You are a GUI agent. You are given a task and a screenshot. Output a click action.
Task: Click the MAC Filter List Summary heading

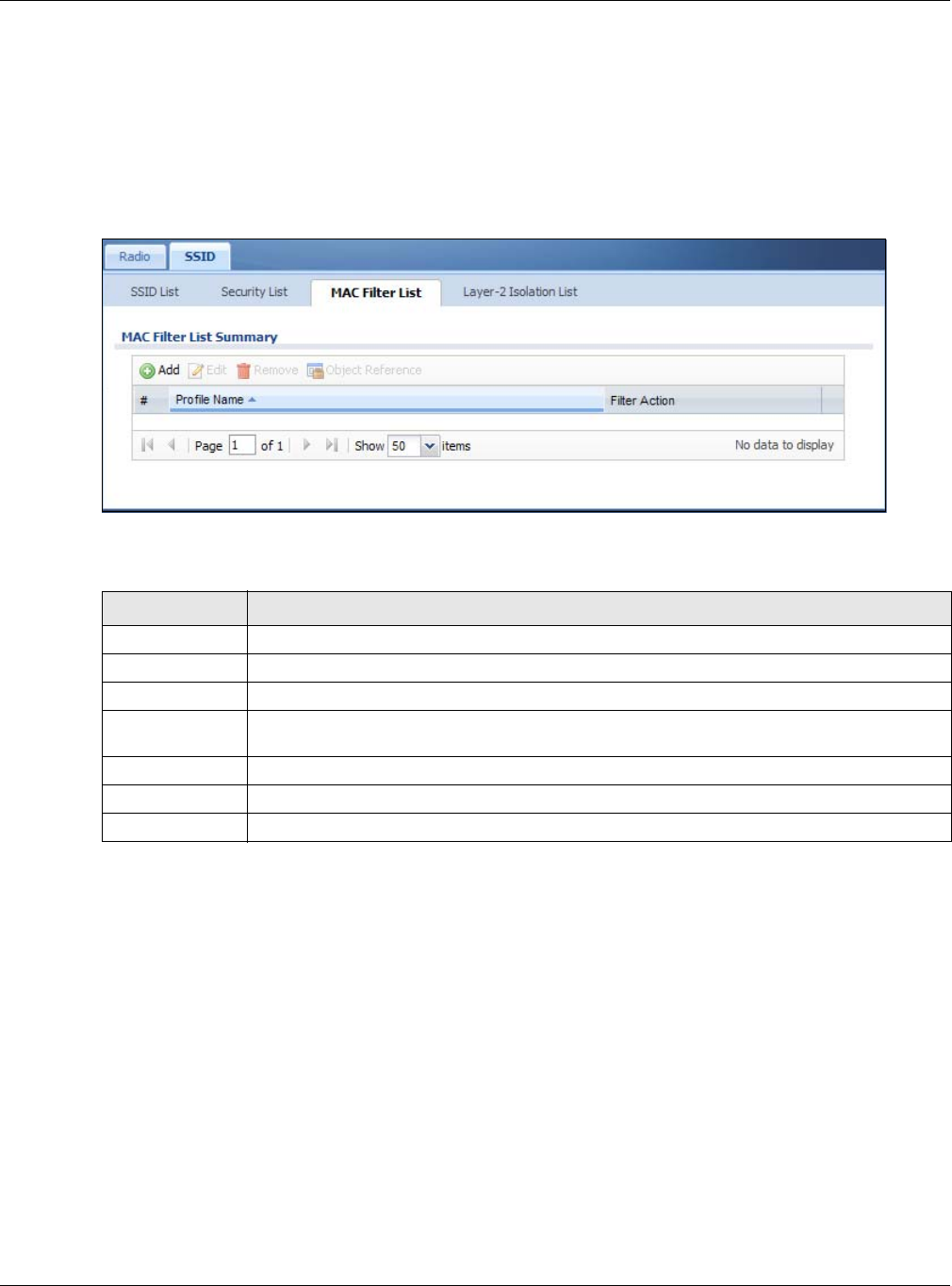200,337
